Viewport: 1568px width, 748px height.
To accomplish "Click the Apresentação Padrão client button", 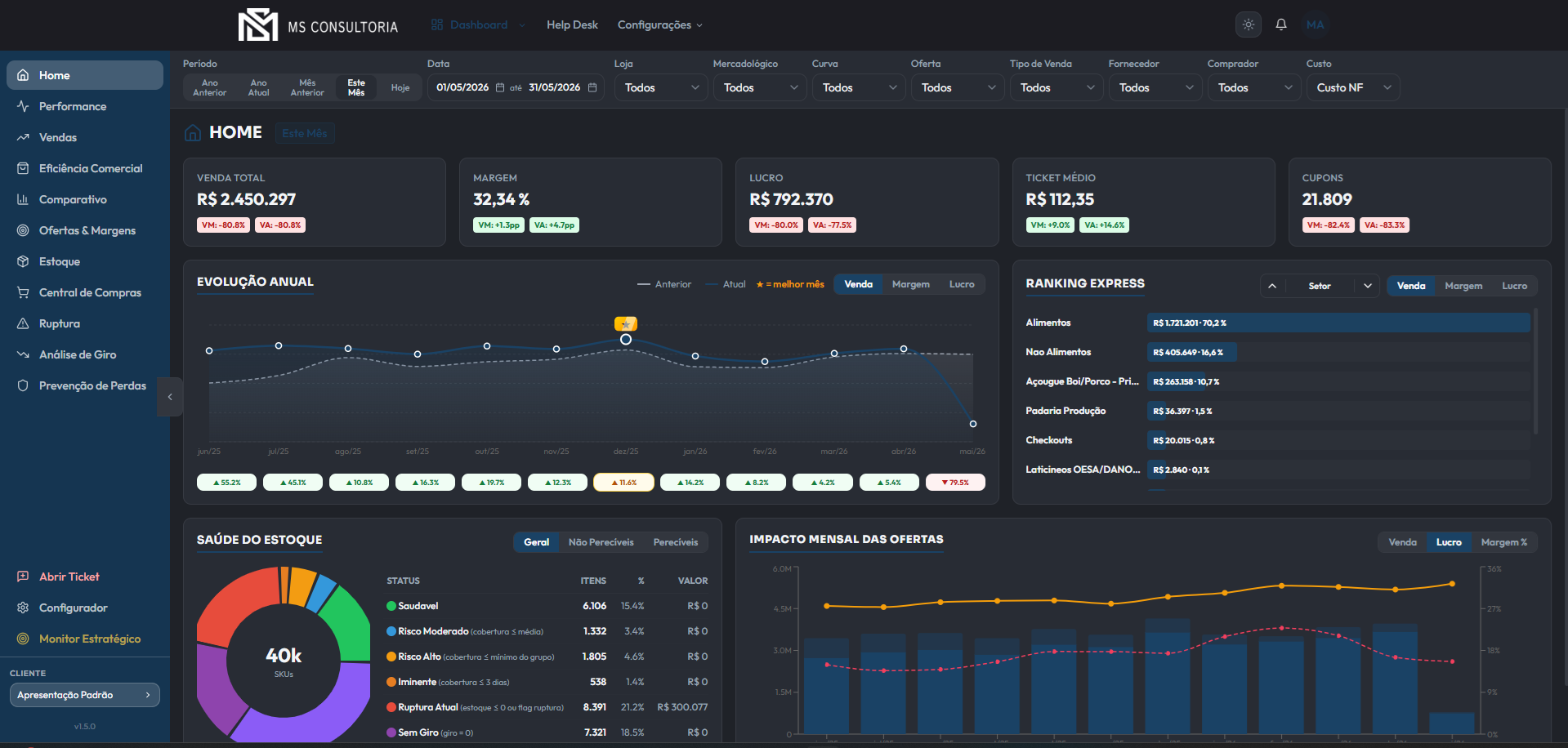I will point(84,695).
